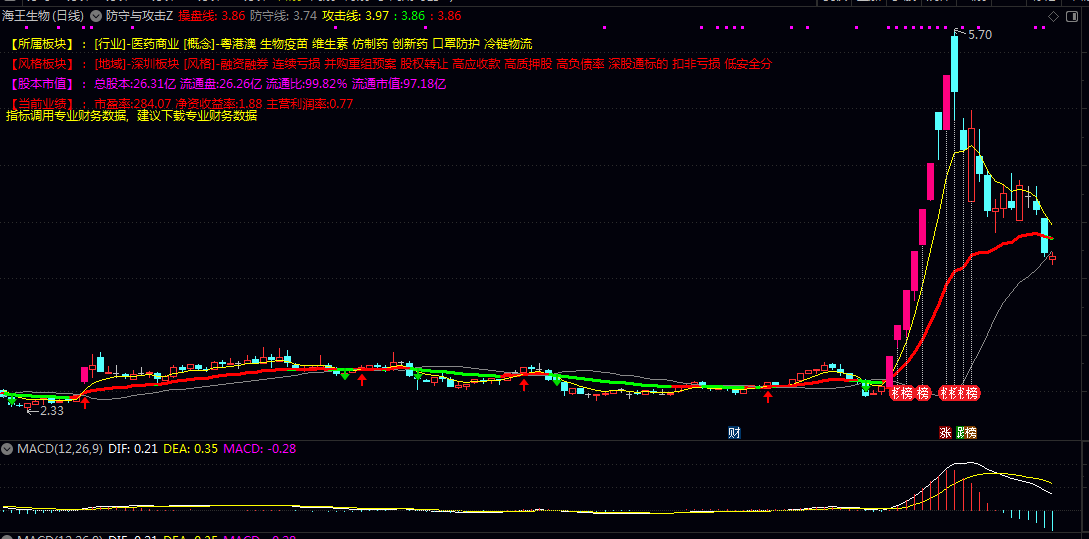The width and height of the screenshot is (1089, 539).
Task: Click the 5.70 high price label
Action: tap(979, 35)
